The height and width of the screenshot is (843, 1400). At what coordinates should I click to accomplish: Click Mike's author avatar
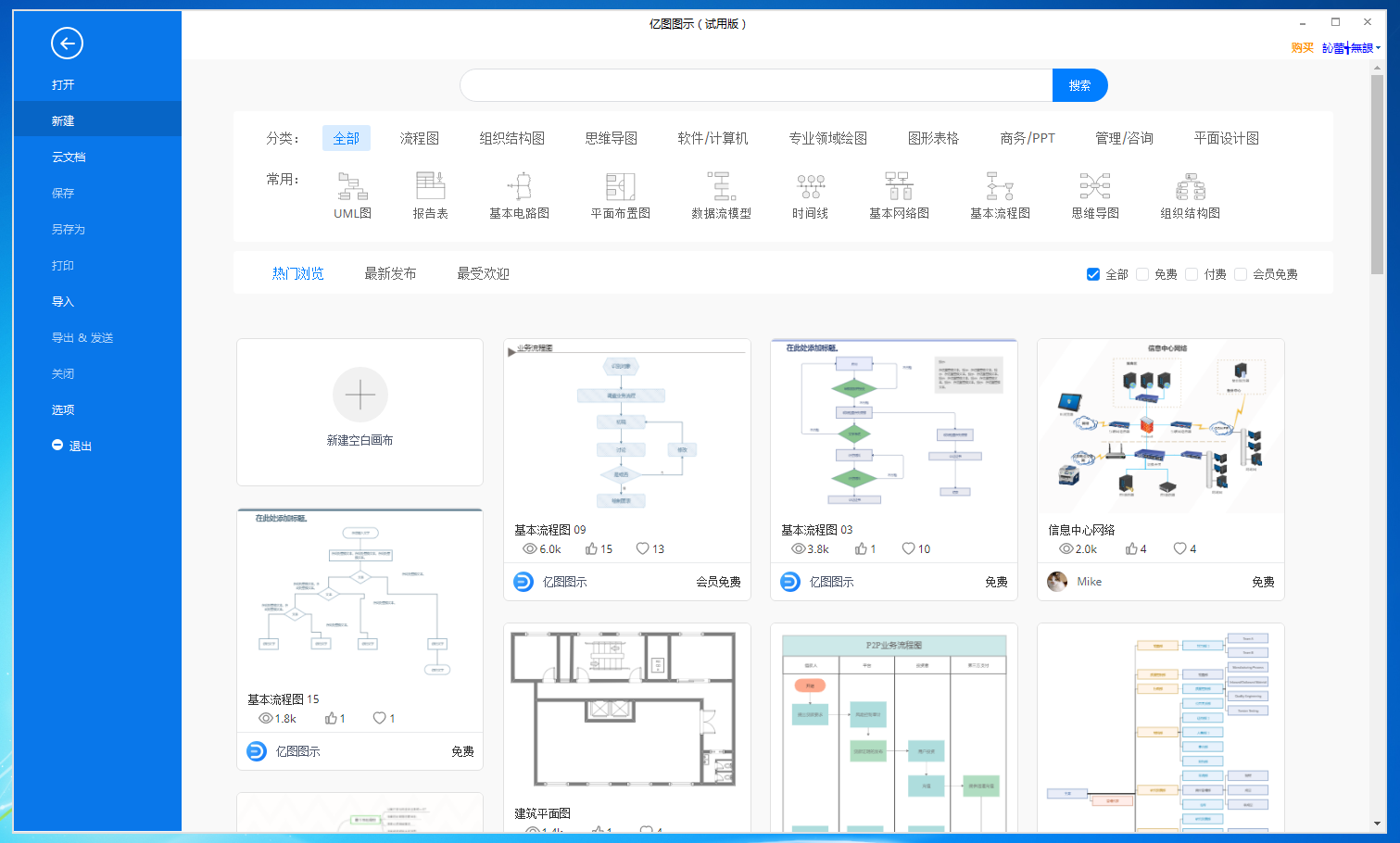[1057, 582]
